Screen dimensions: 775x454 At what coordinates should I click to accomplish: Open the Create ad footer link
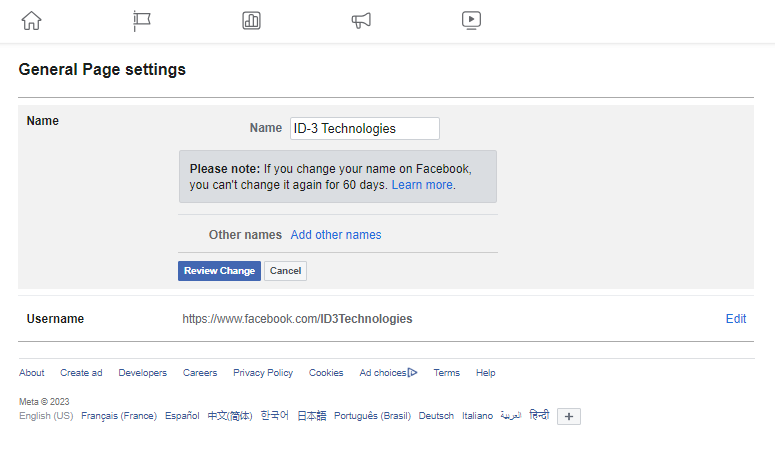(81, 372)
